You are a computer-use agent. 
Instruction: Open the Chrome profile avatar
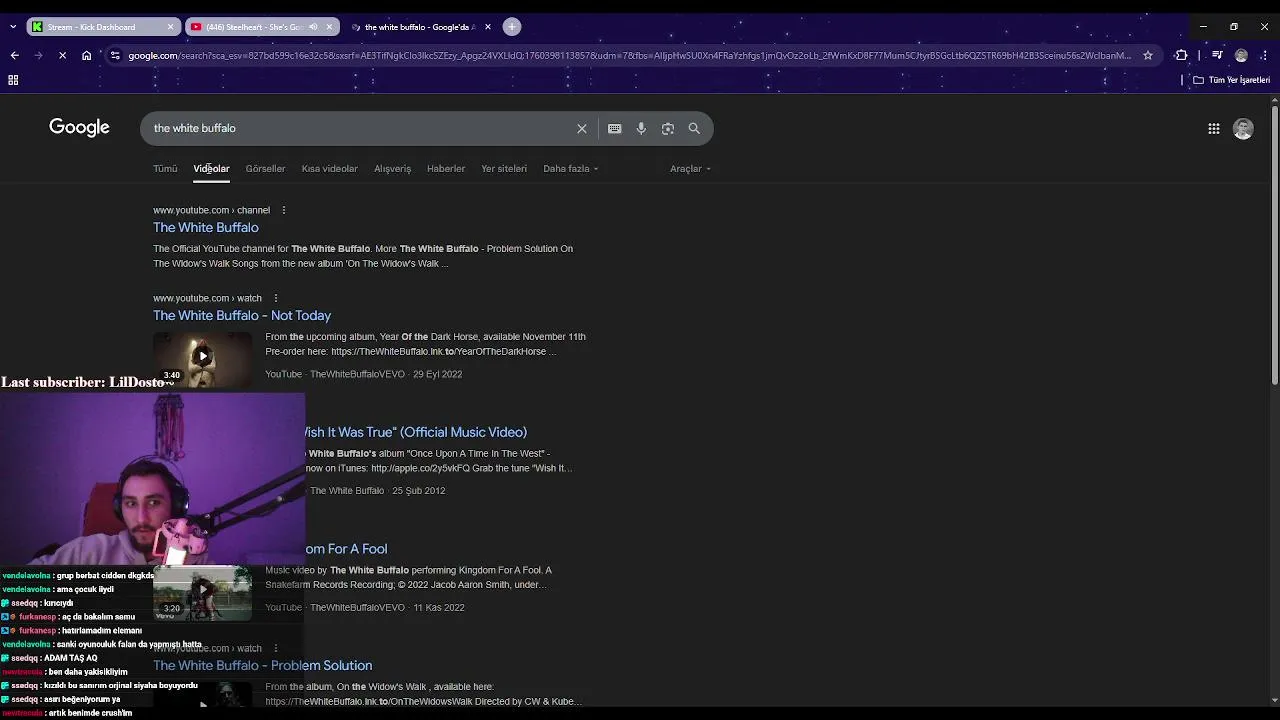point(1241,56)
